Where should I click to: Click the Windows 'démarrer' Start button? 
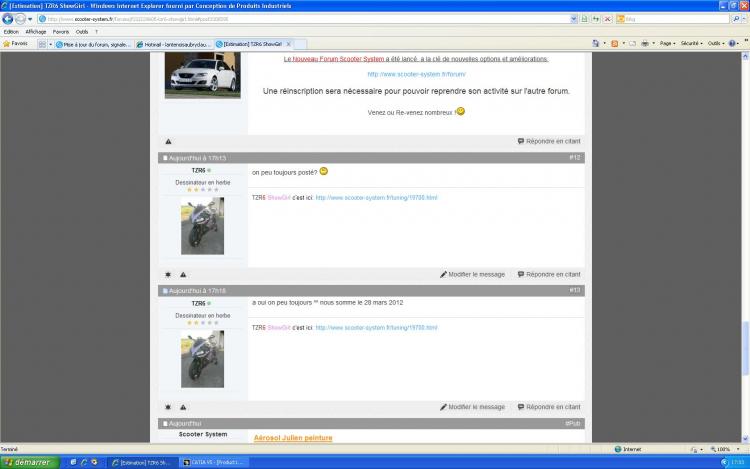[x=30, y=462]
